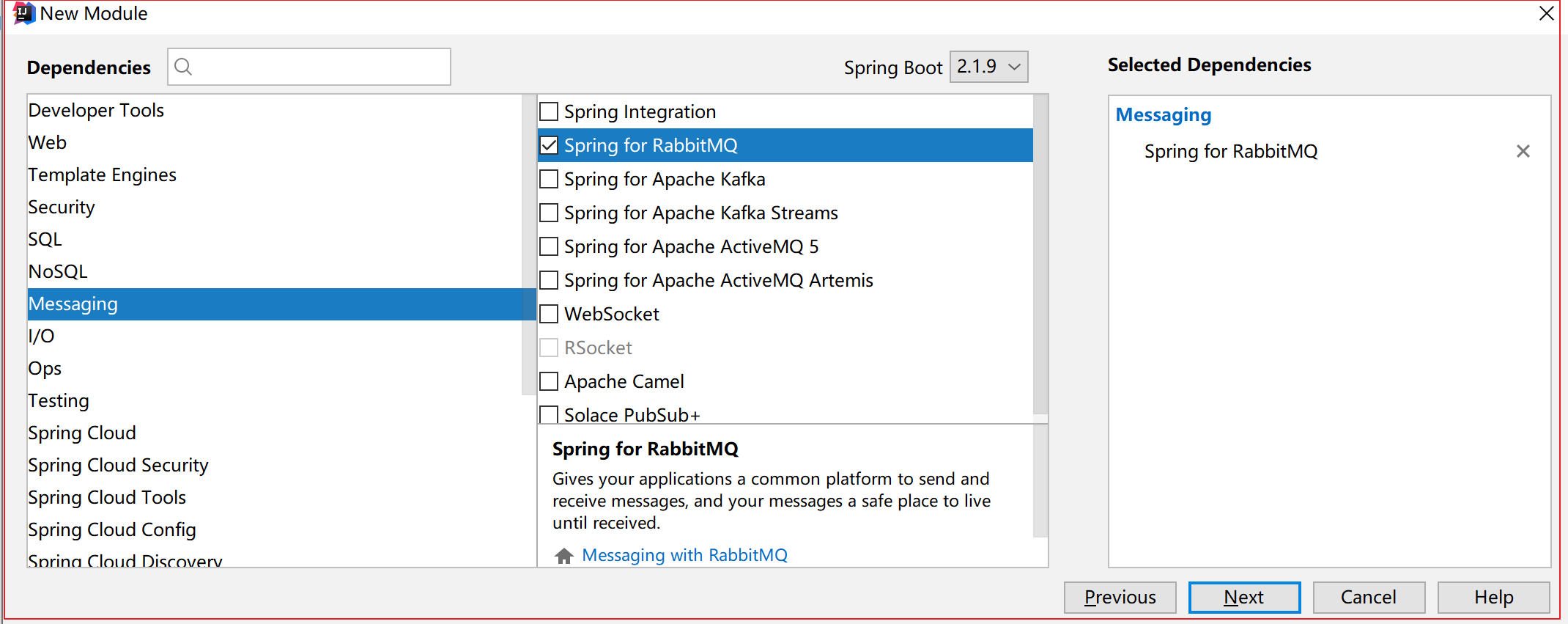The height and width of the screenshot is (624, 1568).
Task: Open the Spring Boot version dropdown
Action: point(988,67)
